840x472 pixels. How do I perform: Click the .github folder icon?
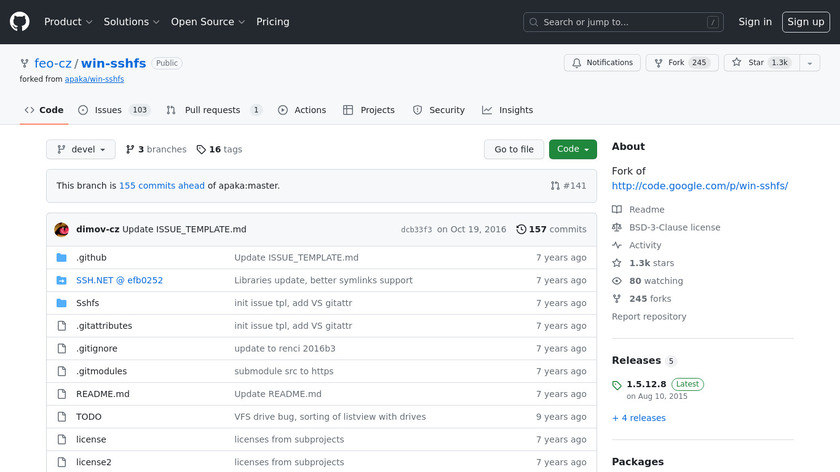[x=61, y=258]
